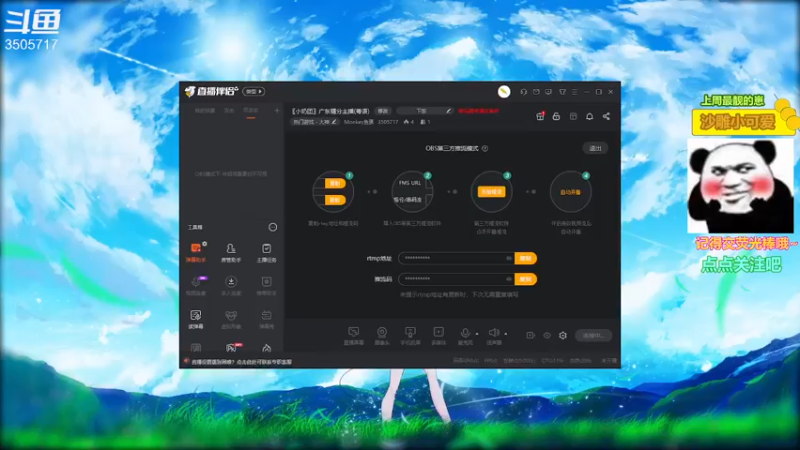Click help question mark beside OBS mode title

(485, 148)
